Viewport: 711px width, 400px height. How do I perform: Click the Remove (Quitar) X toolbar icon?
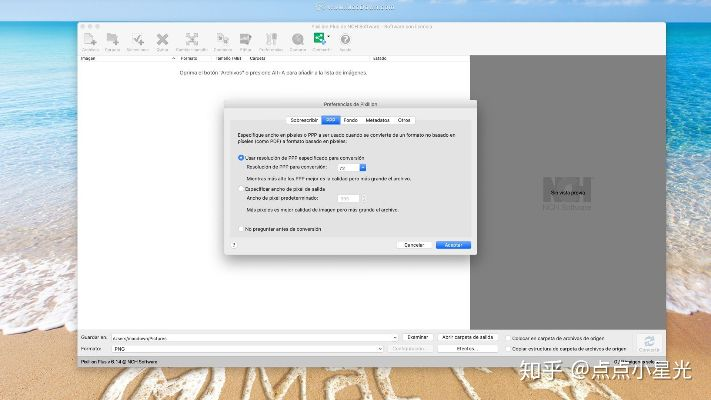(x=162, y=39)
